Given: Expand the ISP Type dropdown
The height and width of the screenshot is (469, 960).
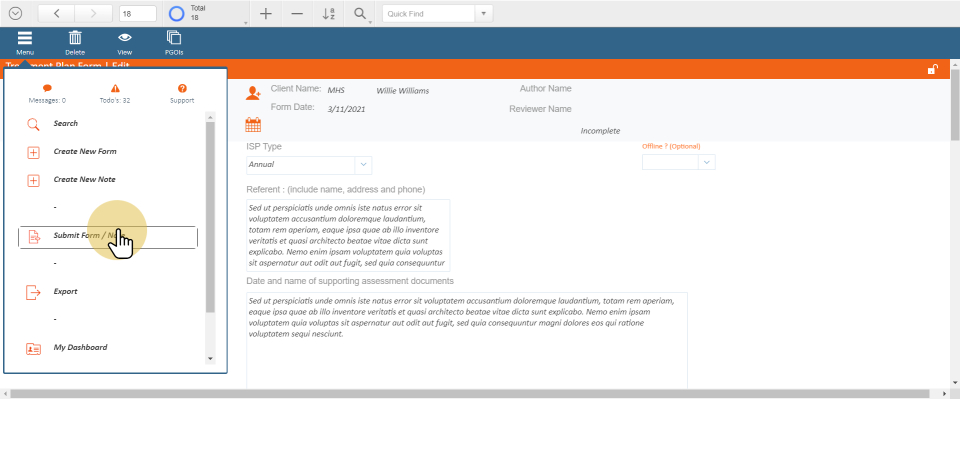Looking at the screenshot, I should tap(363, 165).
